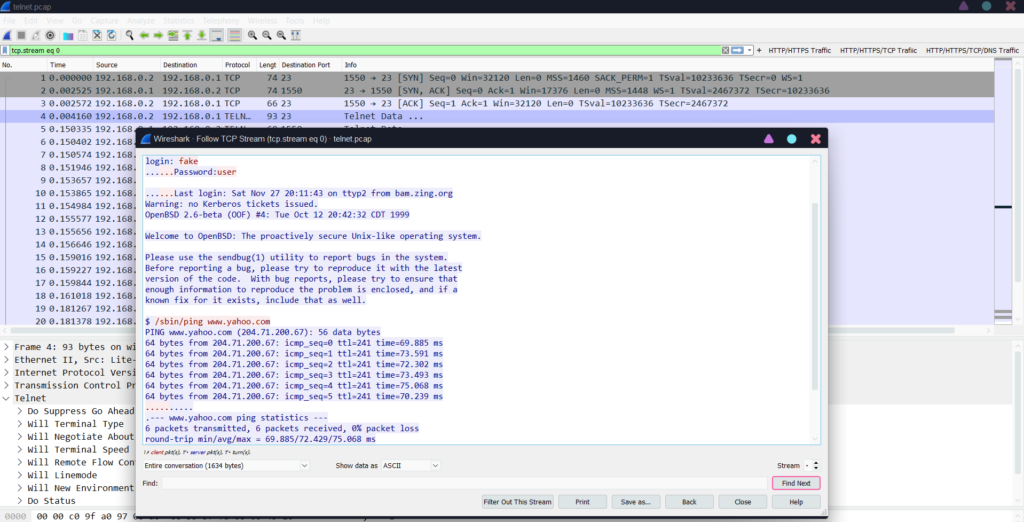Click the Stream number stepper

coord(813,466)
